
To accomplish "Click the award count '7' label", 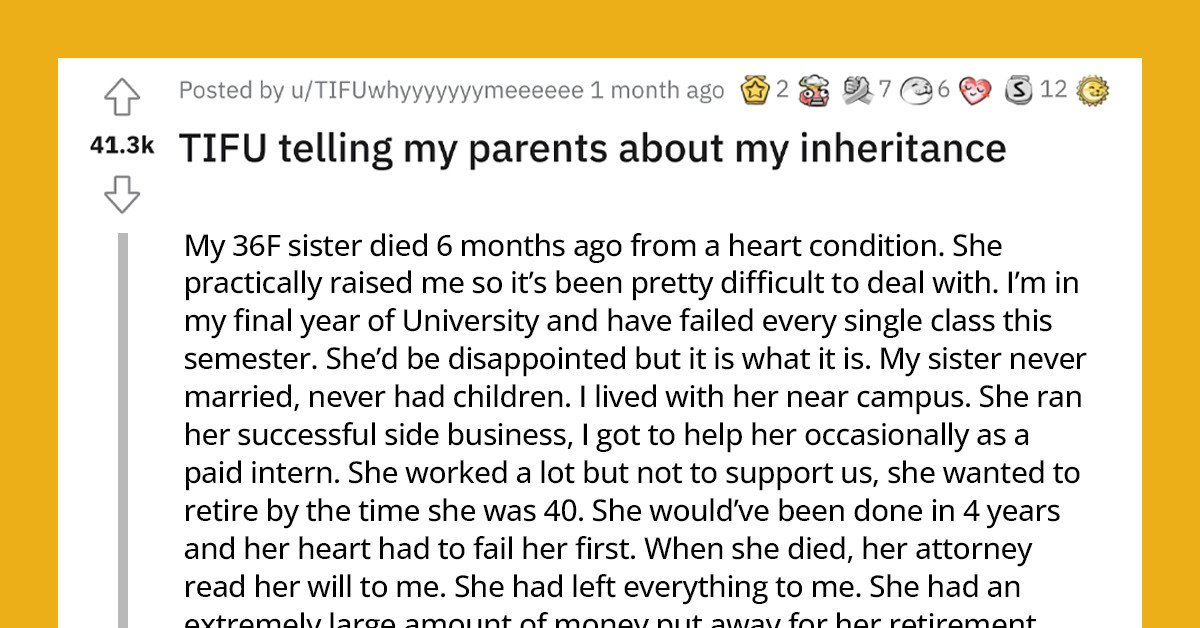I will [884, 89].
